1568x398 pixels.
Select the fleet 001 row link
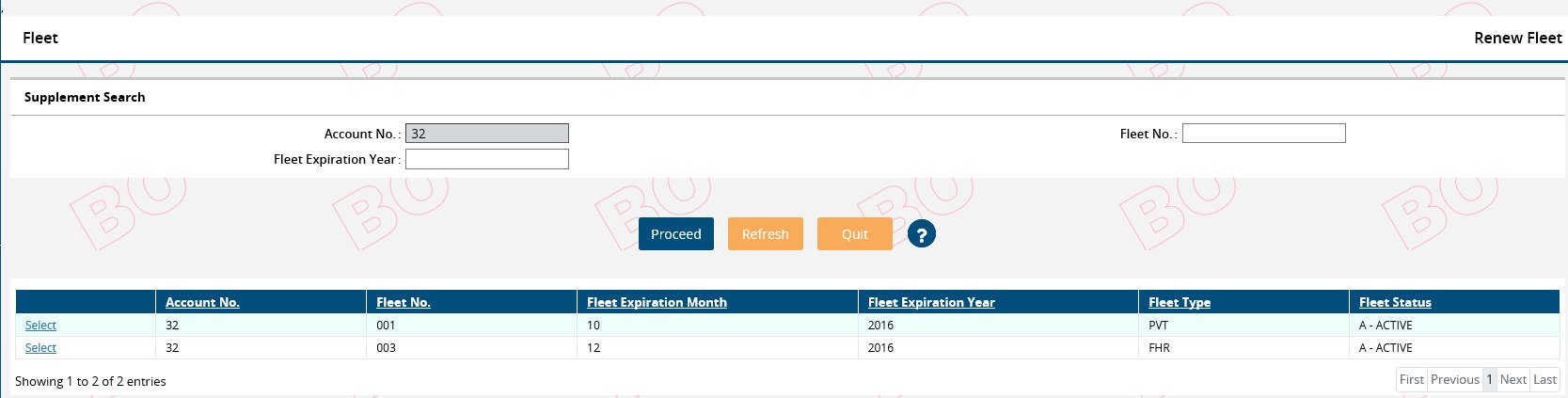pyautogui.click(x=40, y=326)
